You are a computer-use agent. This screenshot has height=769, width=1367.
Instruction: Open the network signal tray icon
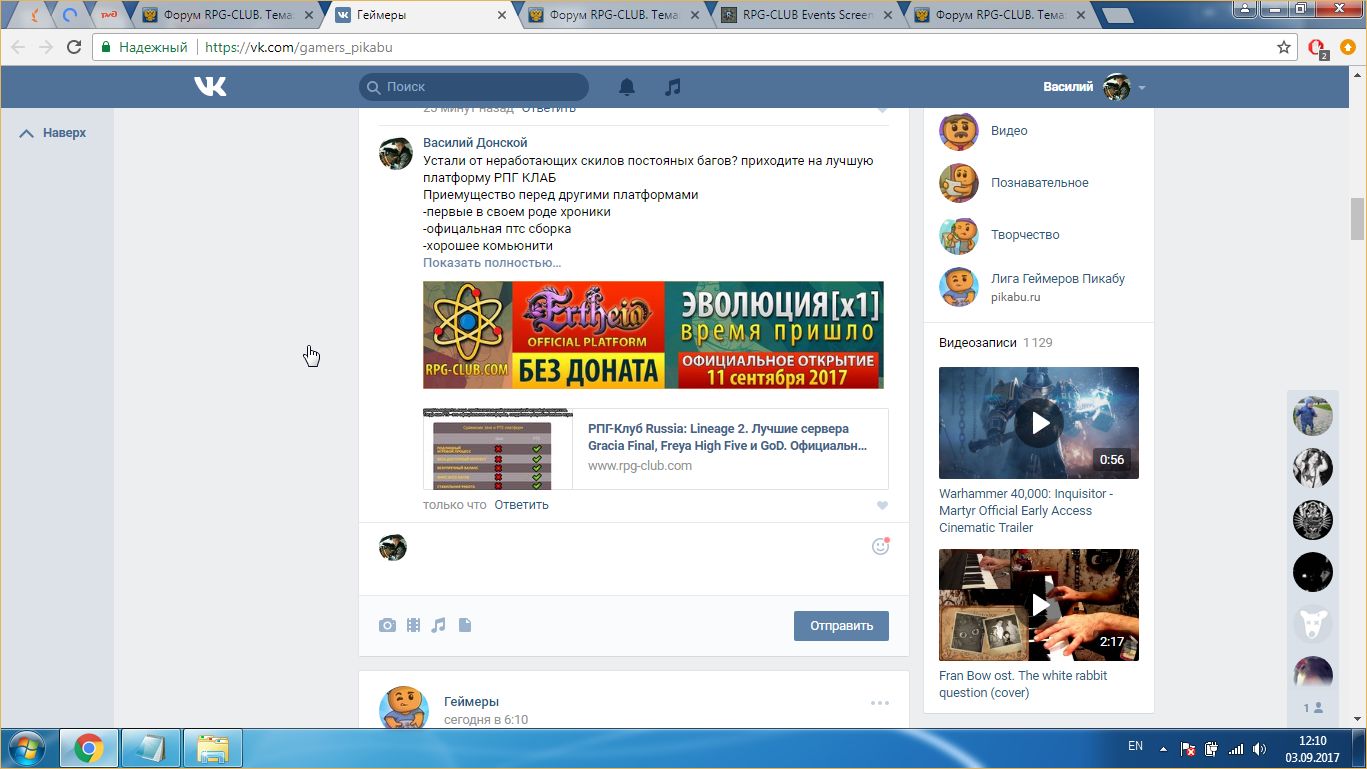[1237, 748]
